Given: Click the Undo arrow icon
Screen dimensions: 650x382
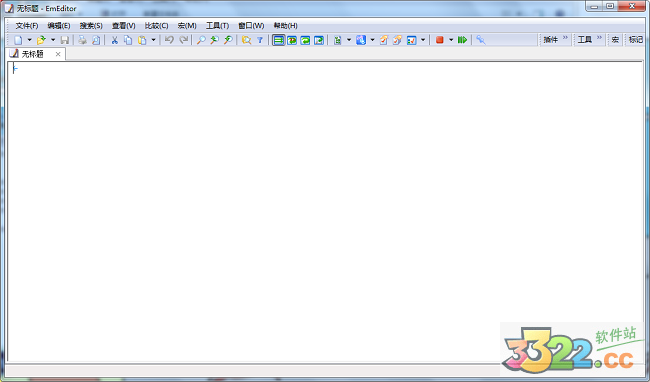Looking at the screenshot, I should pos(169,40).
